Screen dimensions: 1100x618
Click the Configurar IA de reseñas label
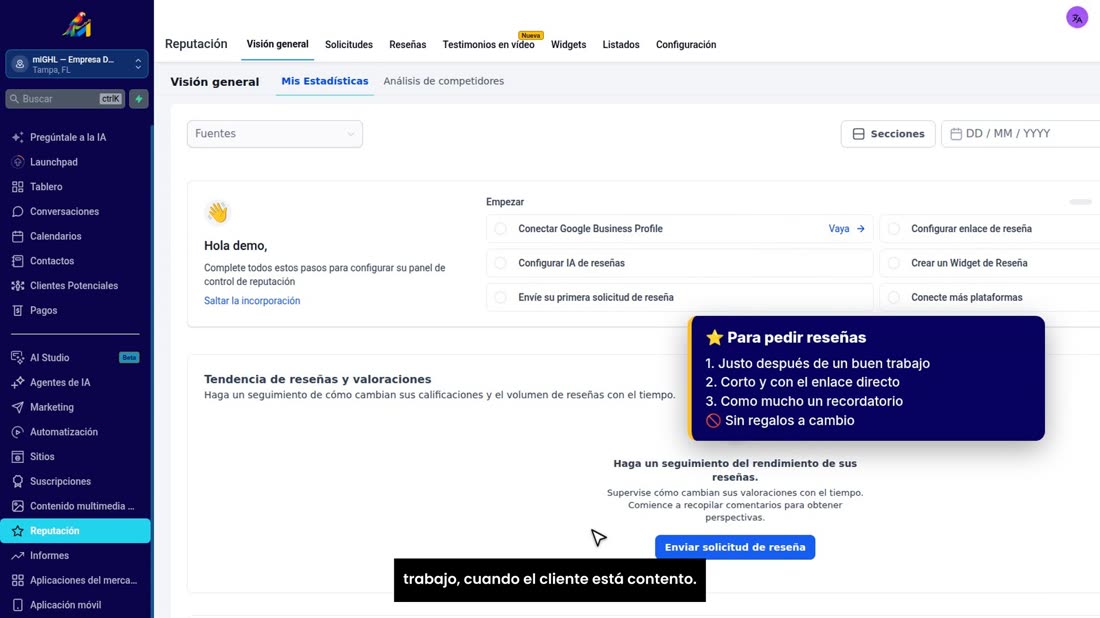pos(571,263)
